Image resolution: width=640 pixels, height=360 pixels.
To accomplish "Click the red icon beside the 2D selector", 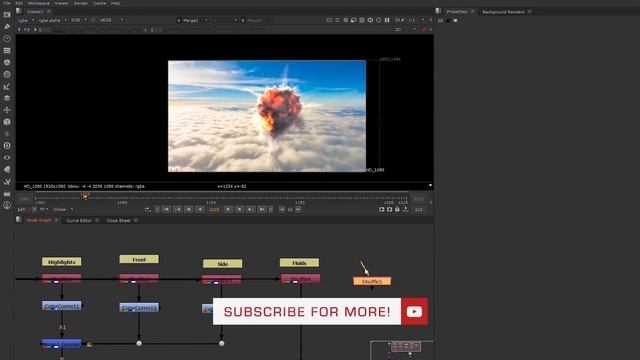I will click(x=424, y=29).
